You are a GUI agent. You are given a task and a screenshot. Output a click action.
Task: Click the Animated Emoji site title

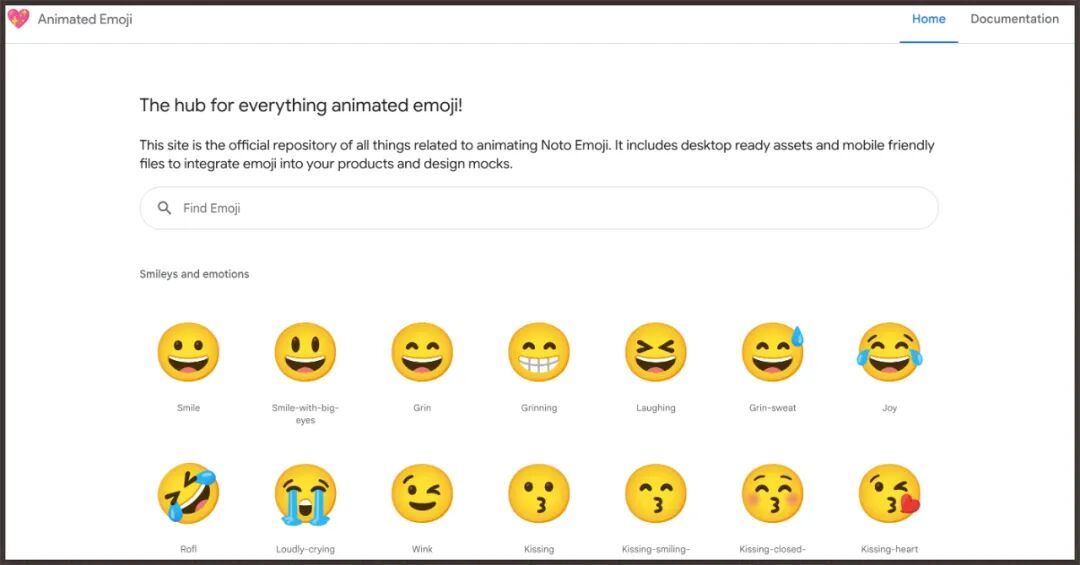pos(85,19)
